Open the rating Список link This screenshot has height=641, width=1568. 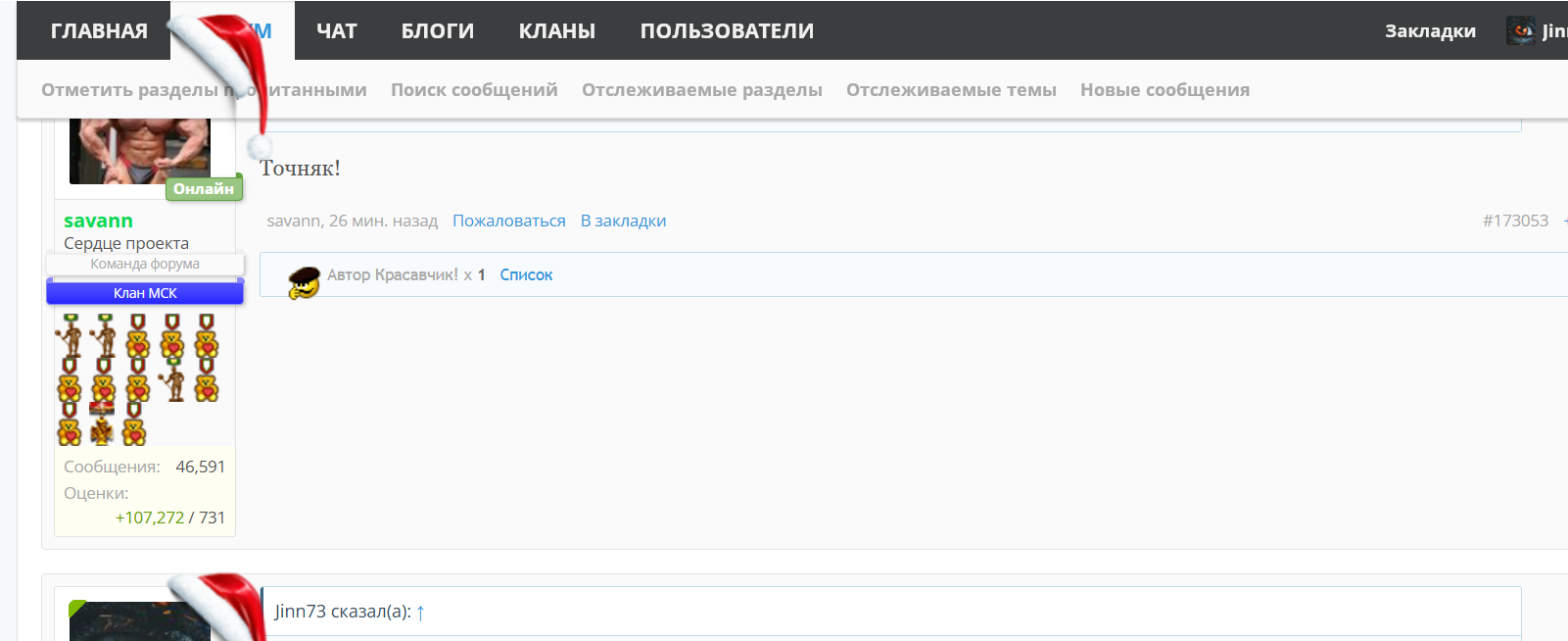[526, 274]
